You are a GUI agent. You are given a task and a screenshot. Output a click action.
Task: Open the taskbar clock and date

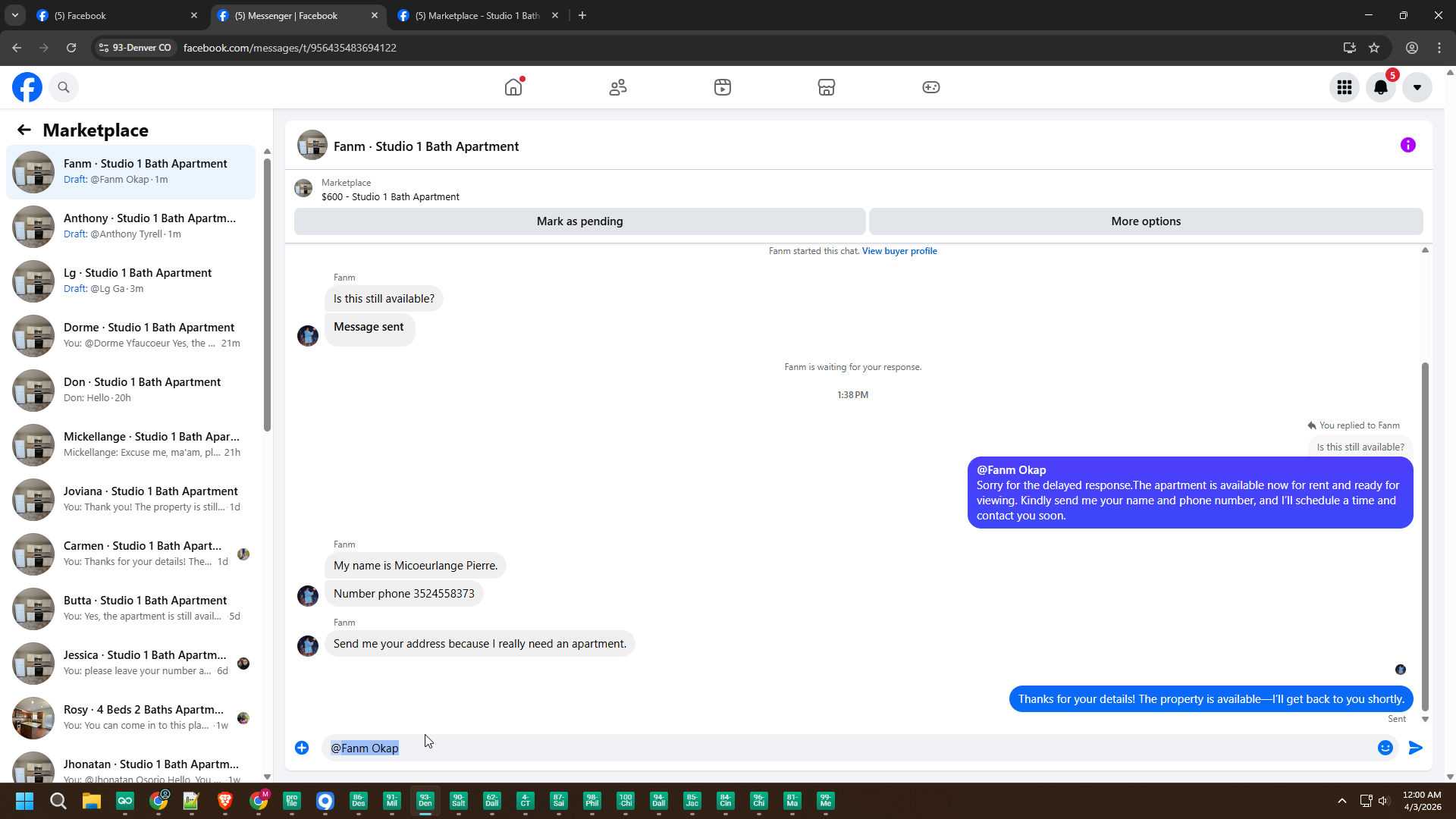click(x=1422, y=801)
